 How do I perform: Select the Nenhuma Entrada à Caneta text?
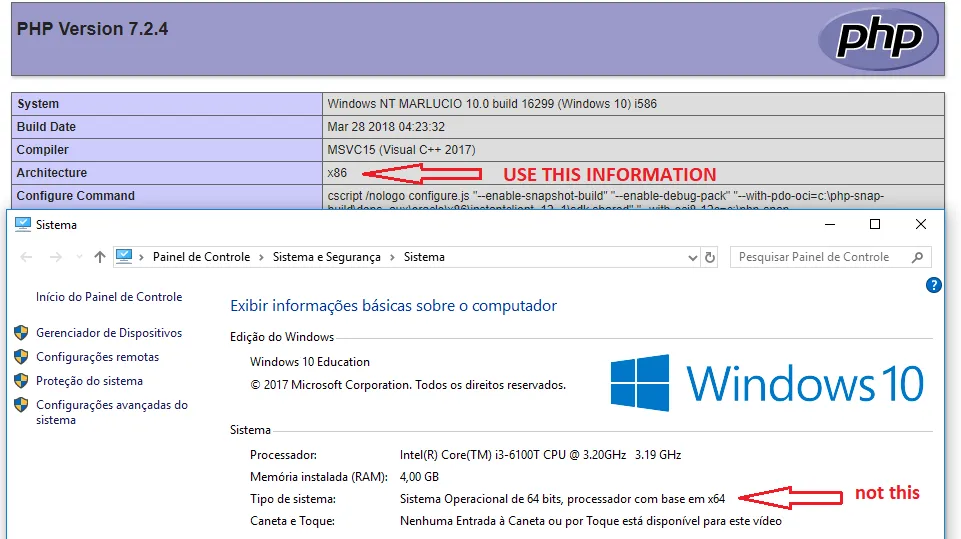coord(591,521)
